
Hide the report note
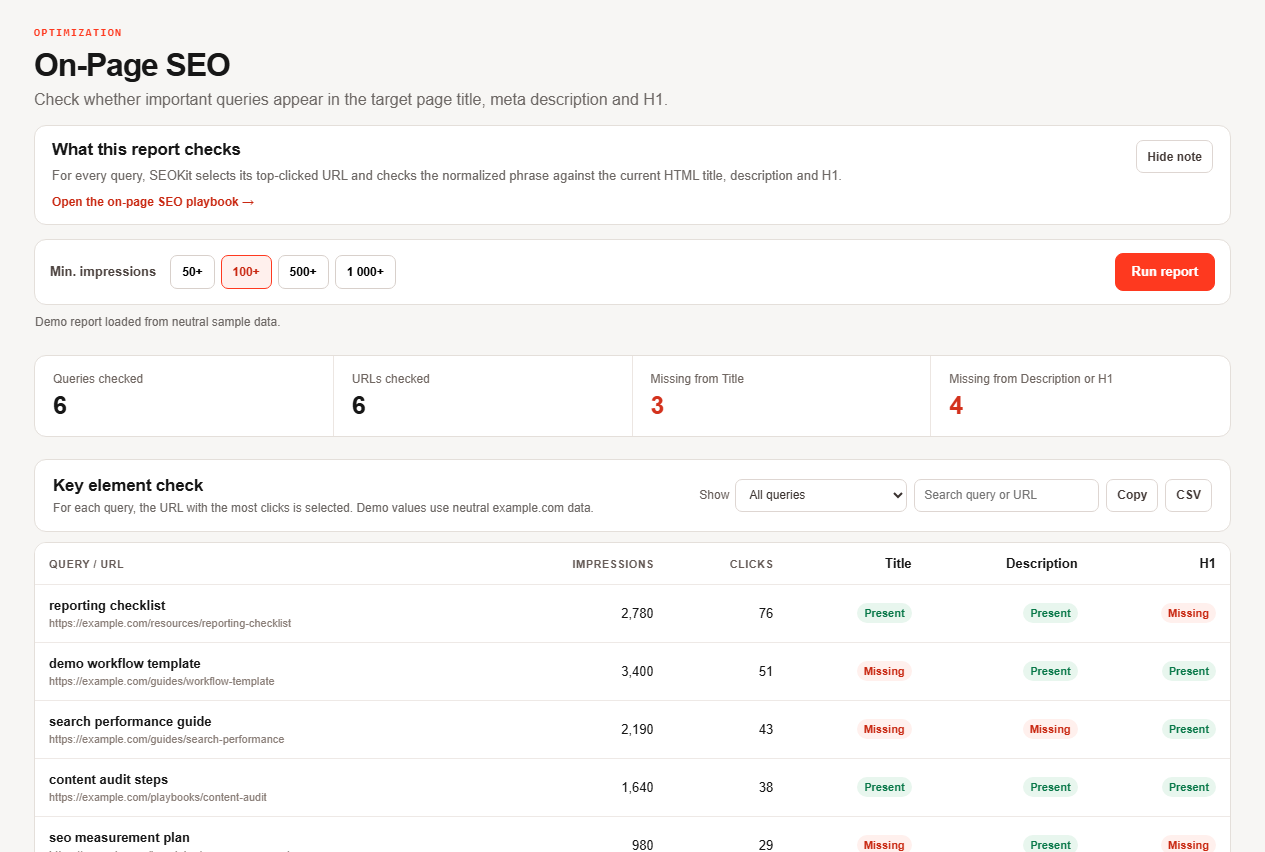tap(1174, 157)
